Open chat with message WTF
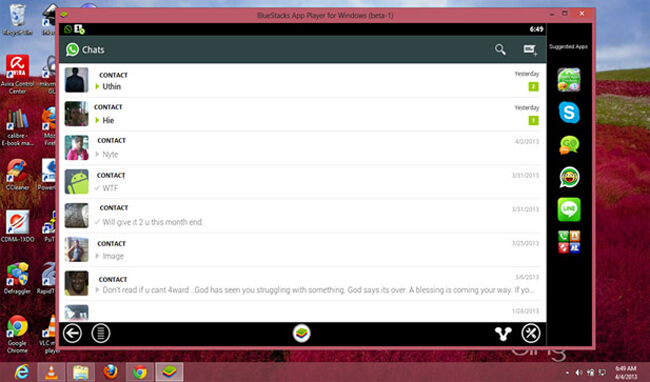Screen dimensions: 650x382 click(x=302, y=182)
